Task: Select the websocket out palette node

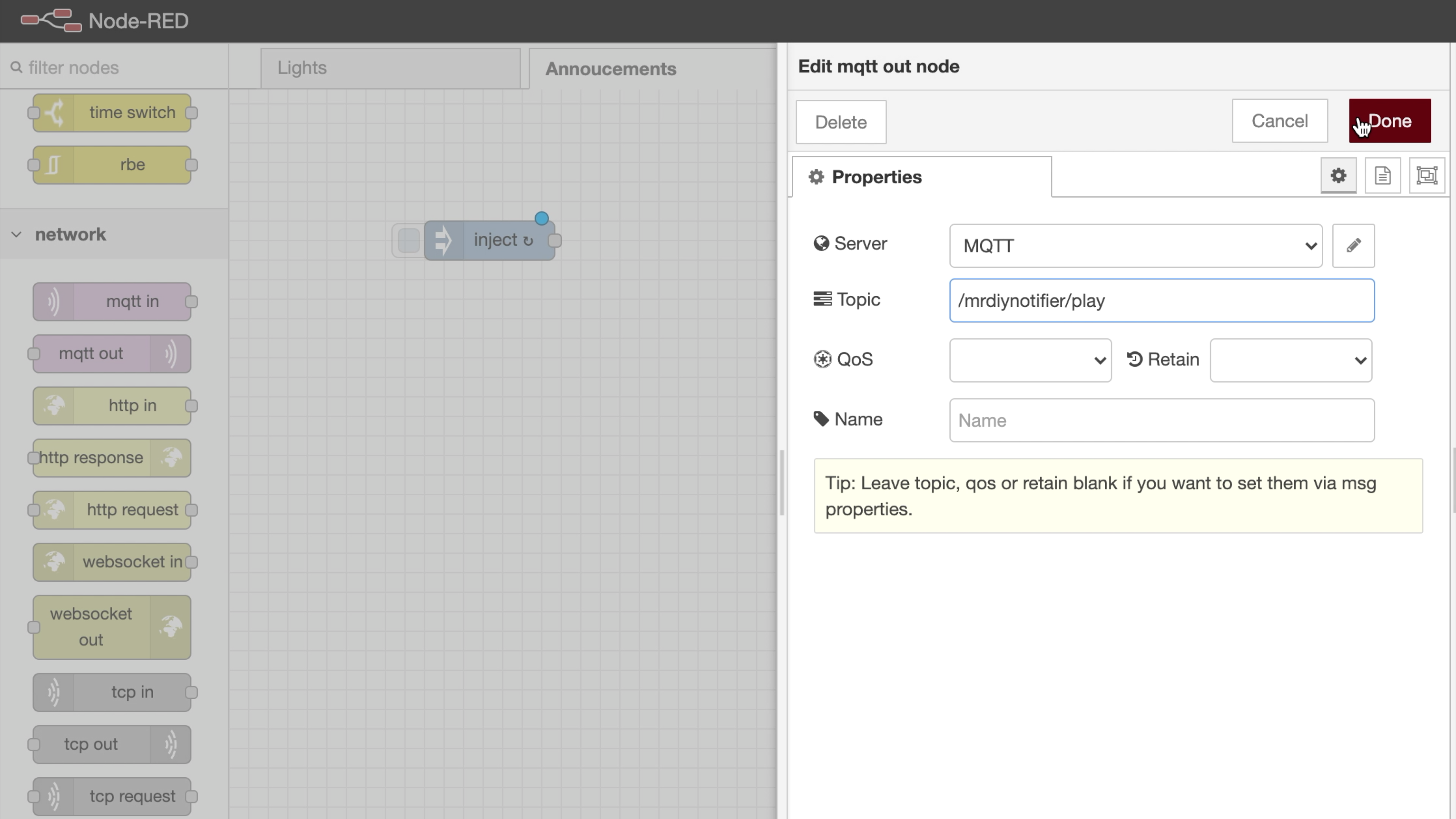Action: pos(111,627)
